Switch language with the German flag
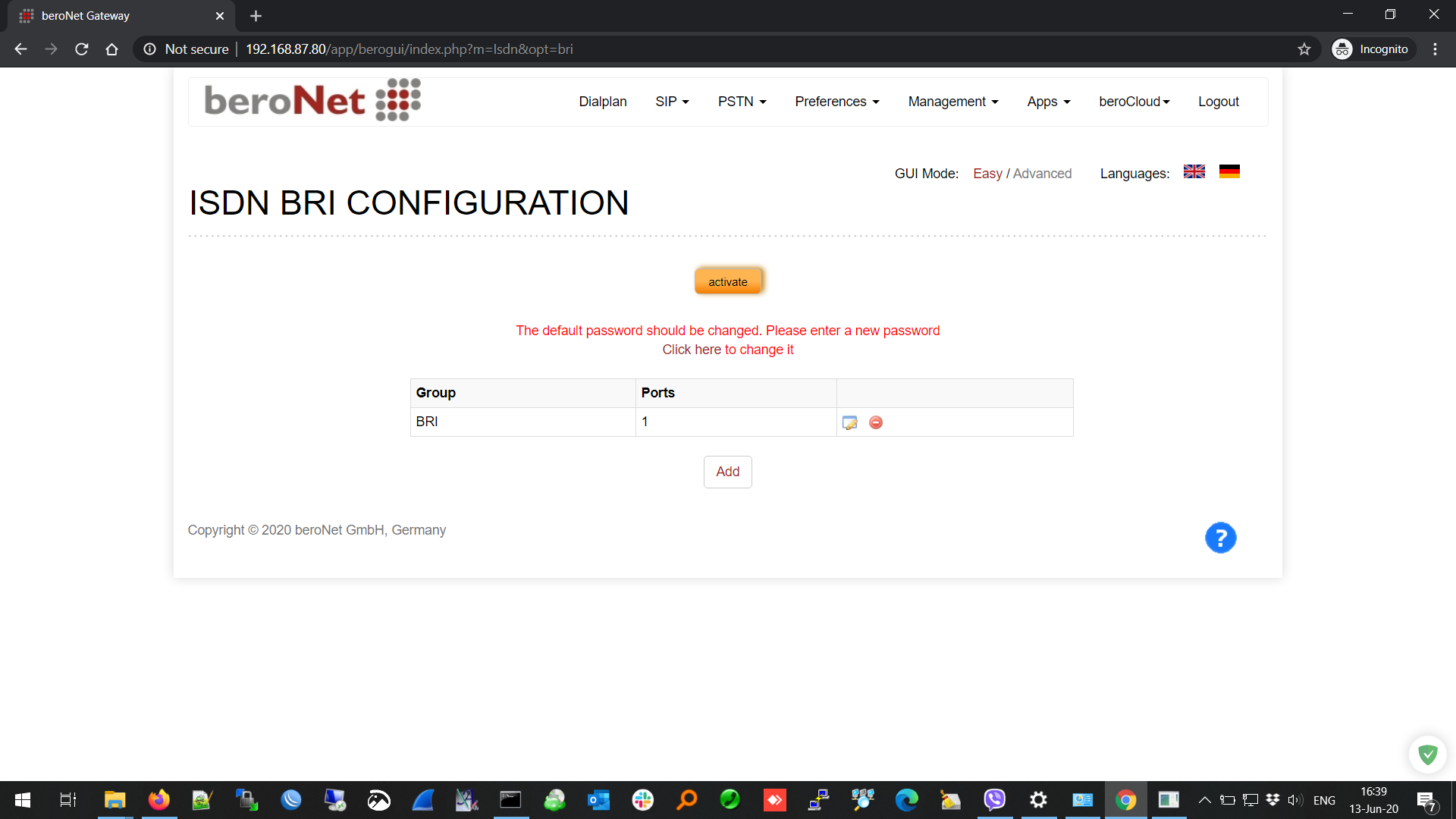Image resolution: width=1456 pixels, height=819 pixels. [1229, 172]
